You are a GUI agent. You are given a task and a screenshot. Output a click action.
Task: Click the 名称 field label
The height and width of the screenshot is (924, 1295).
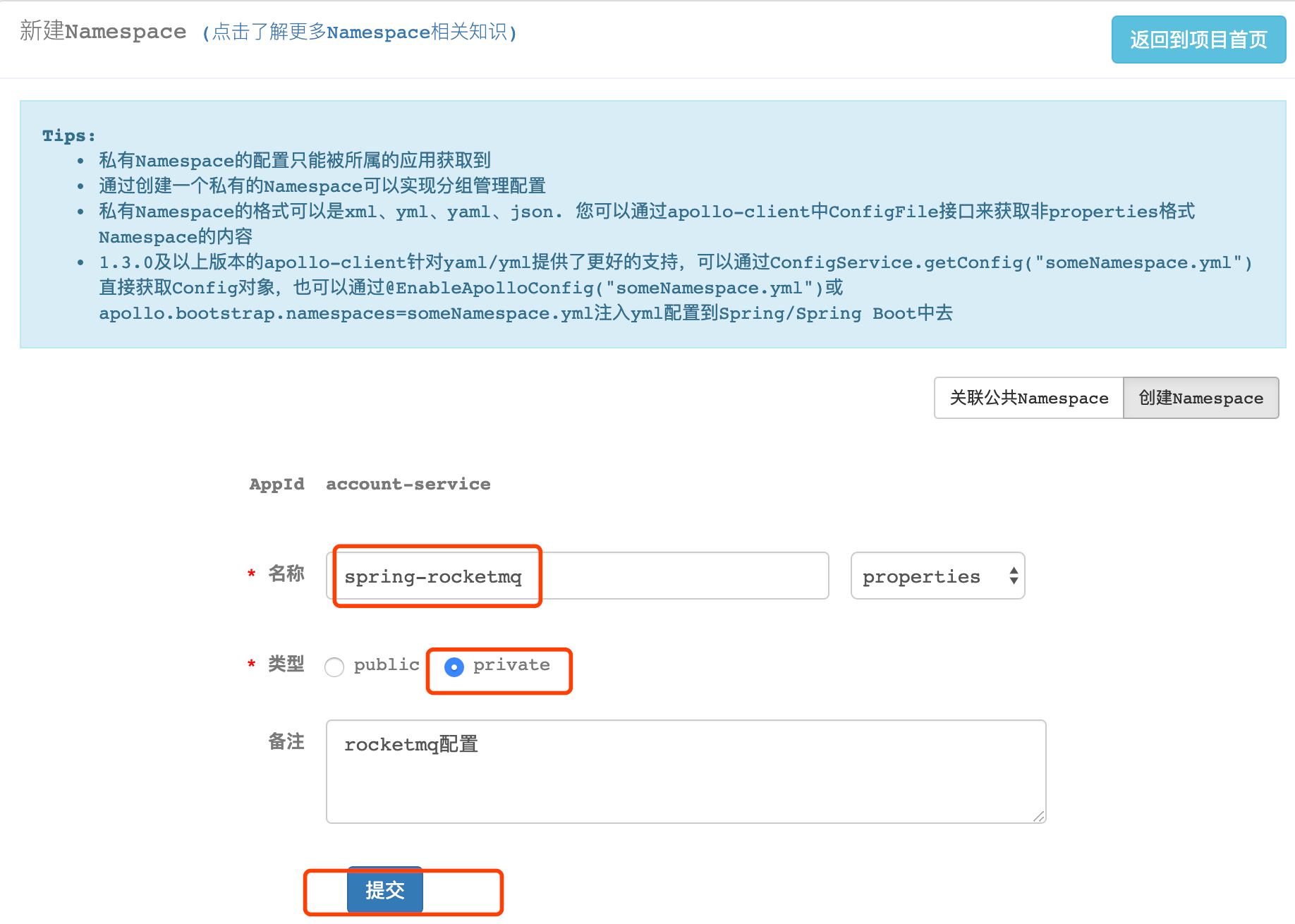coord(286,573)
